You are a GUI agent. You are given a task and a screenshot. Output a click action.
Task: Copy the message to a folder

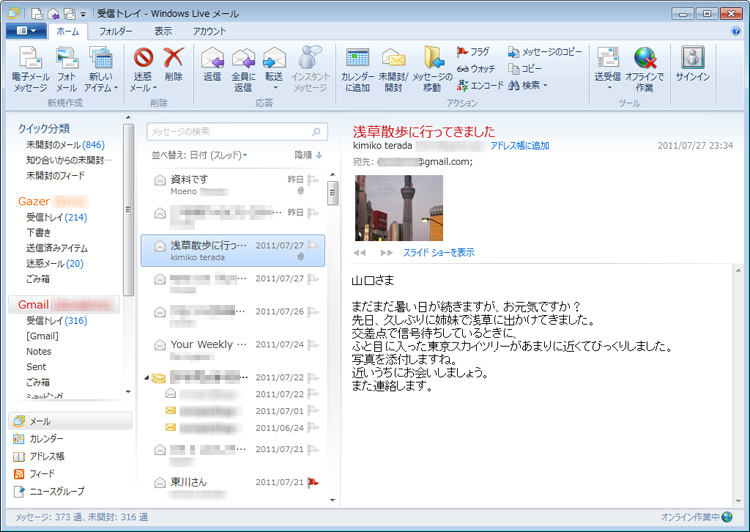pos(545,52)
